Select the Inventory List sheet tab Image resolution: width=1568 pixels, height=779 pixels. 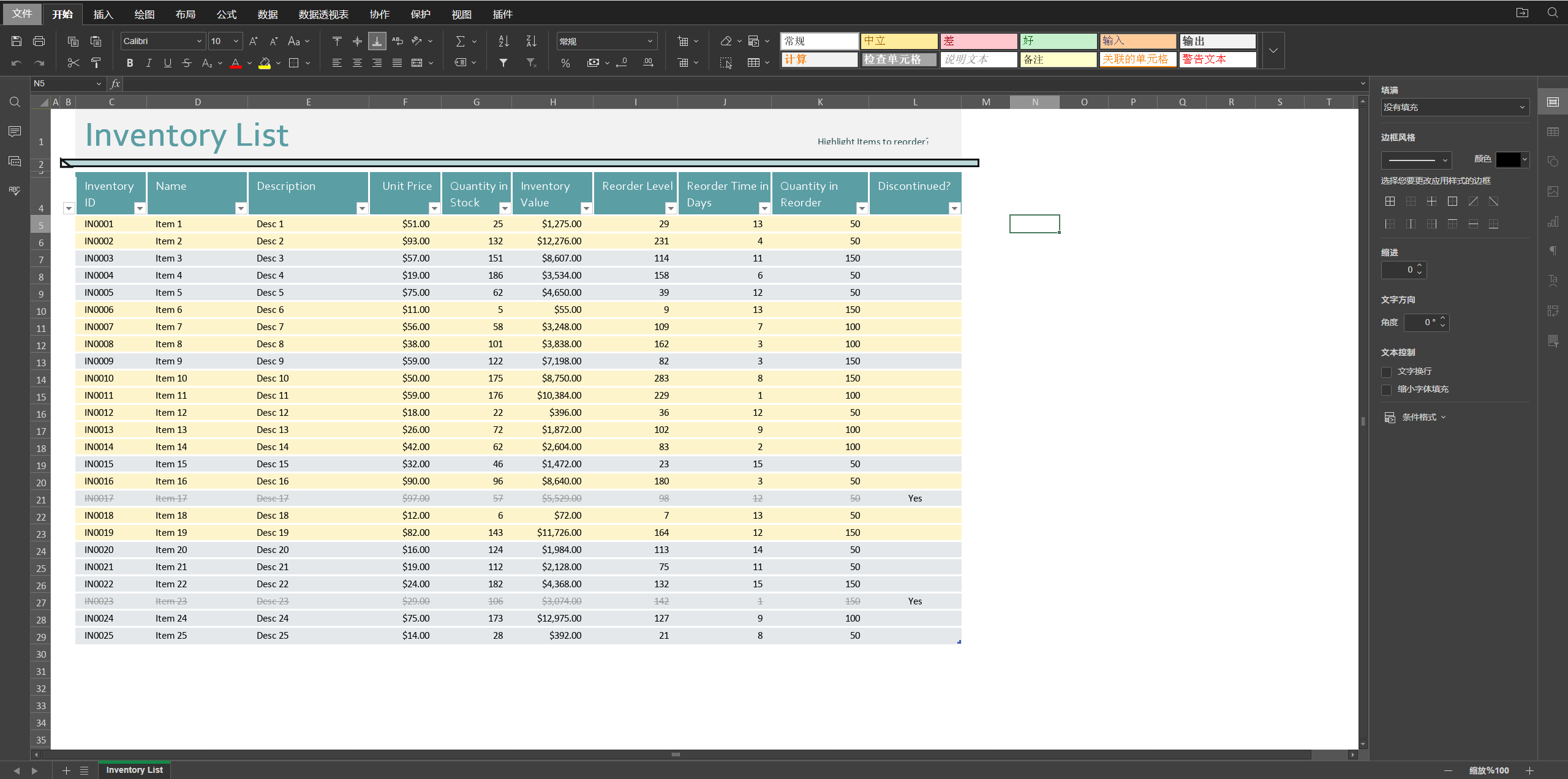point(134,770)
